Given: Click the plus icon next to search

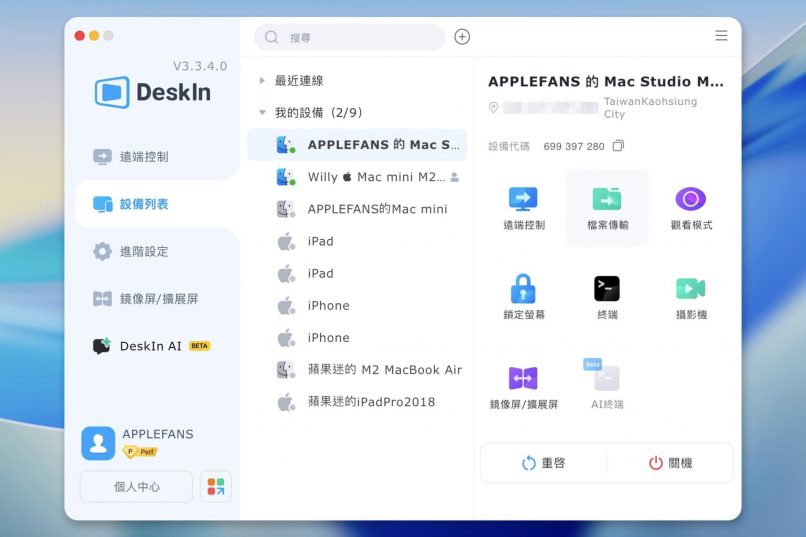Looking at the screenshot, I should coord(462,37).
